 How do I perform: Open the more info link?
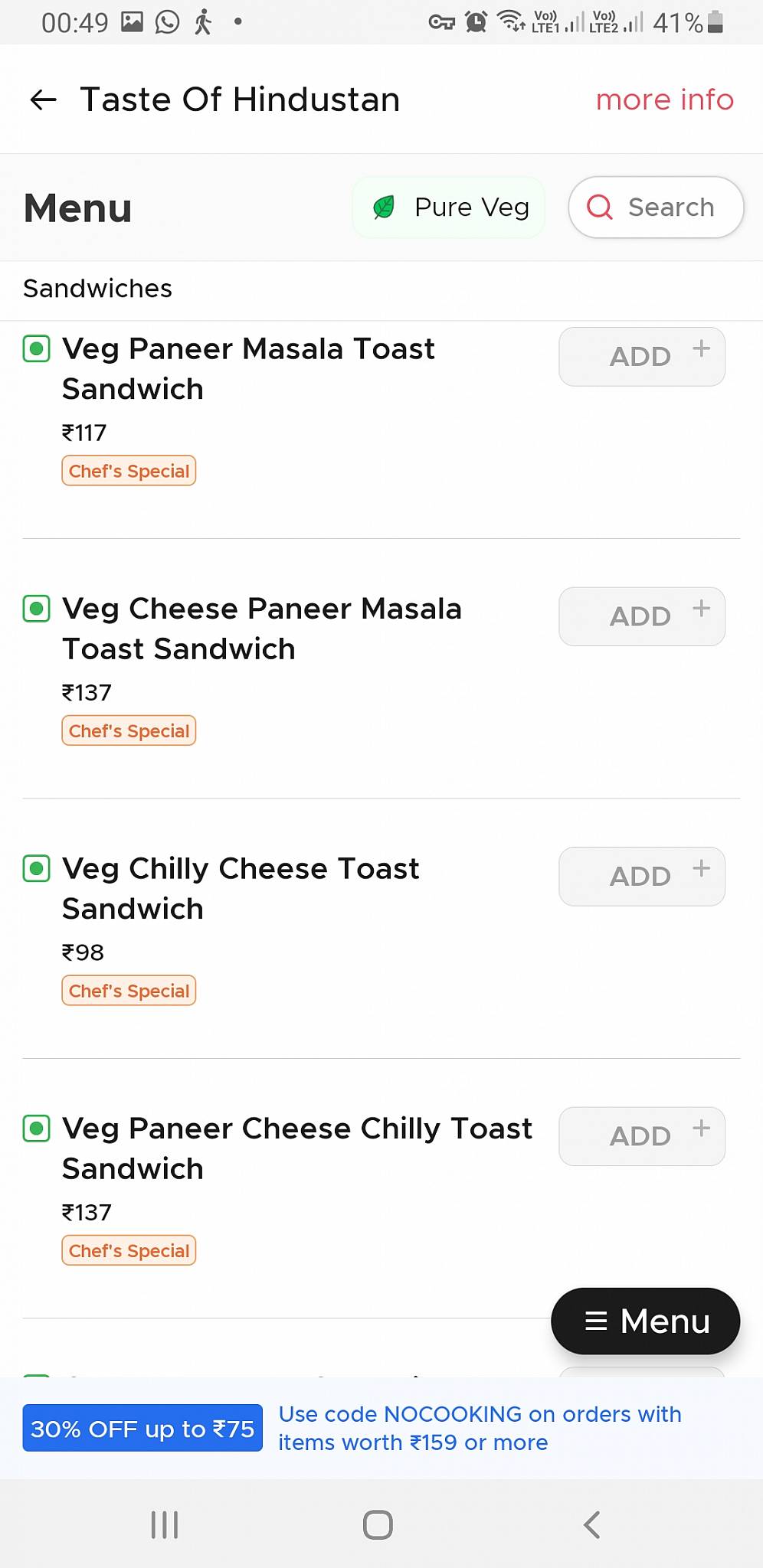tap(664, 100)
